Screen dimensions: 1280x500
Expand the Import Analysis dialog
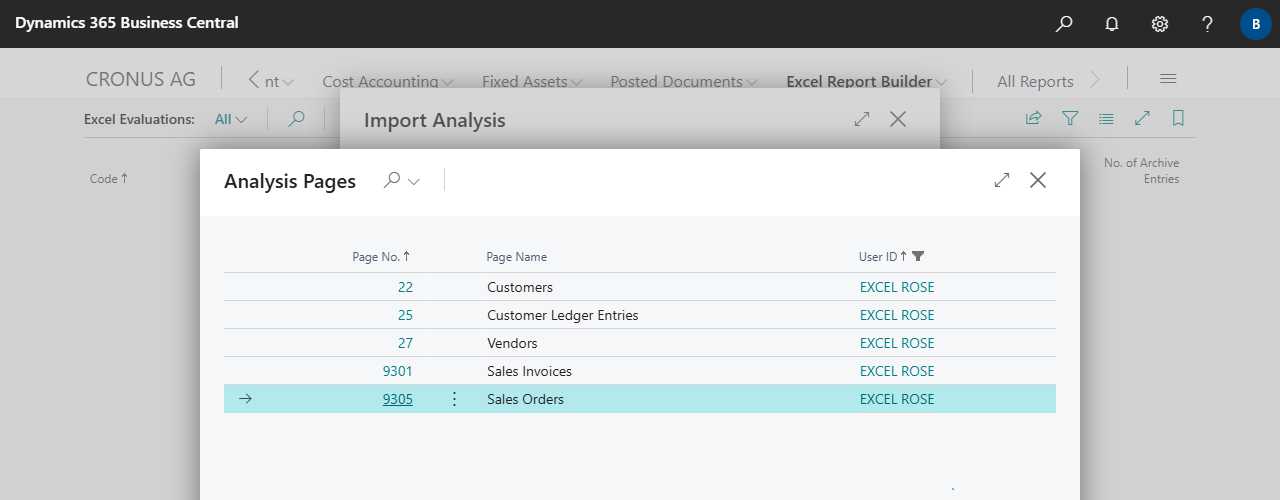pos(862,119)
